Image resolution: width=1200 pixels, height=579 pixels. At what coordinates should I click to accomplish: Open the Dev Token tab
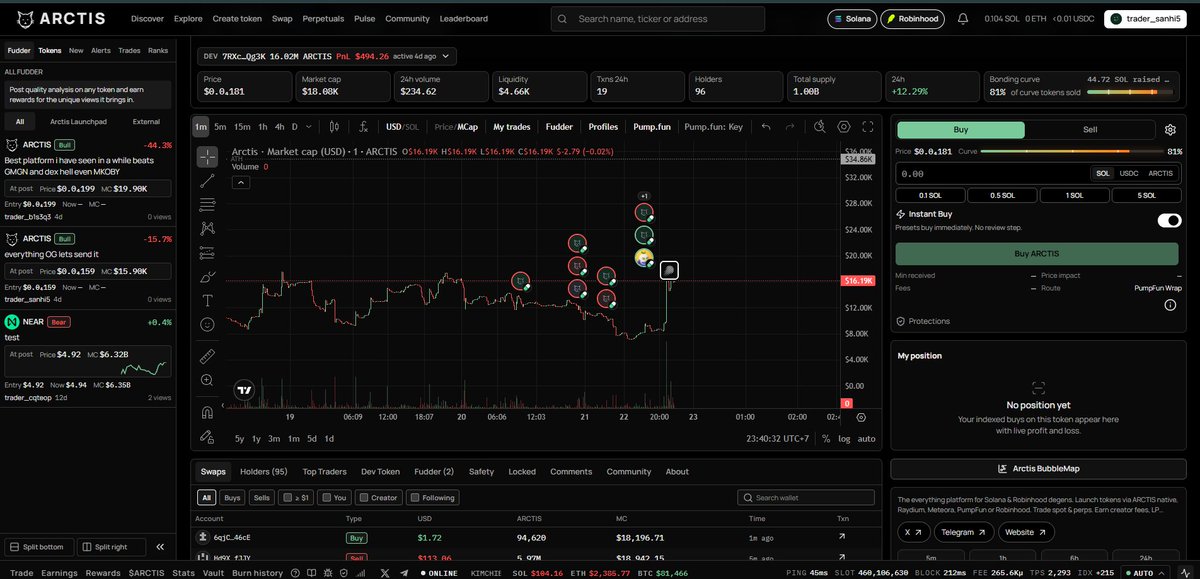coord(380,471)
